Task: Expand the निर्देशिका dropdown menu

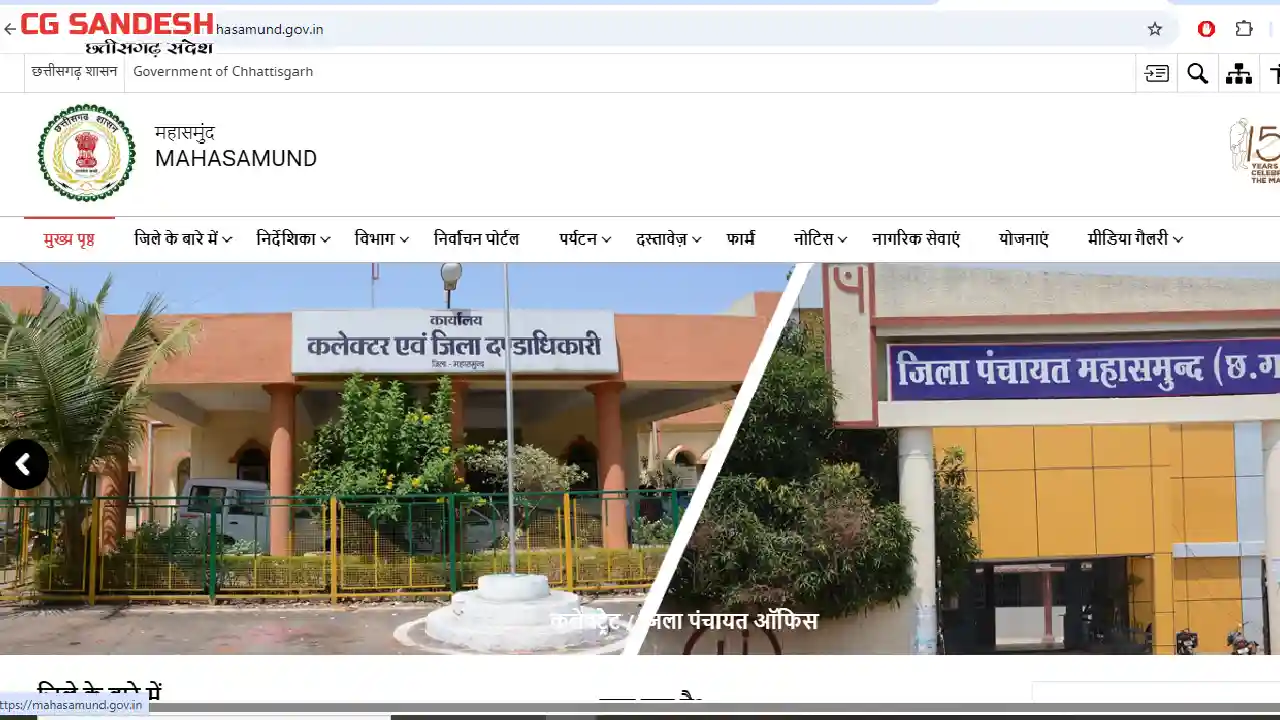Action: [x=293, y=239]
